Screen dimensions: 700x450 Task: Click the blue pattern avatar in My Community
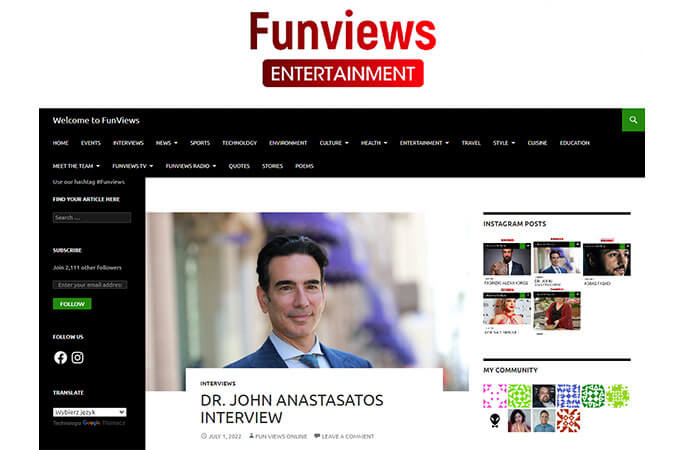click(x=568, y=396)
